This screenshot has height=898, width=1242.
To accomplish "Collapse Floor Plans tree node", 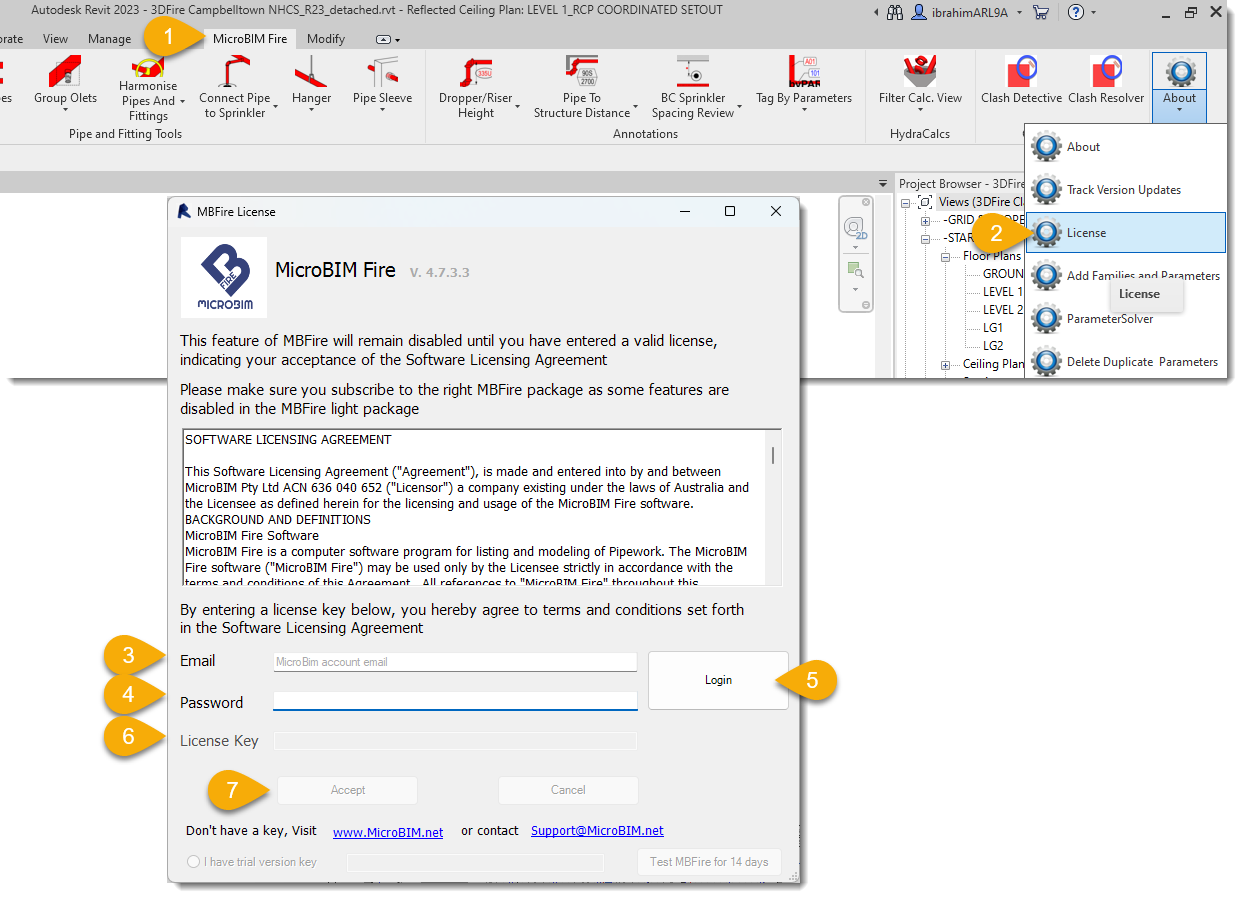I will tap(944, 256).
